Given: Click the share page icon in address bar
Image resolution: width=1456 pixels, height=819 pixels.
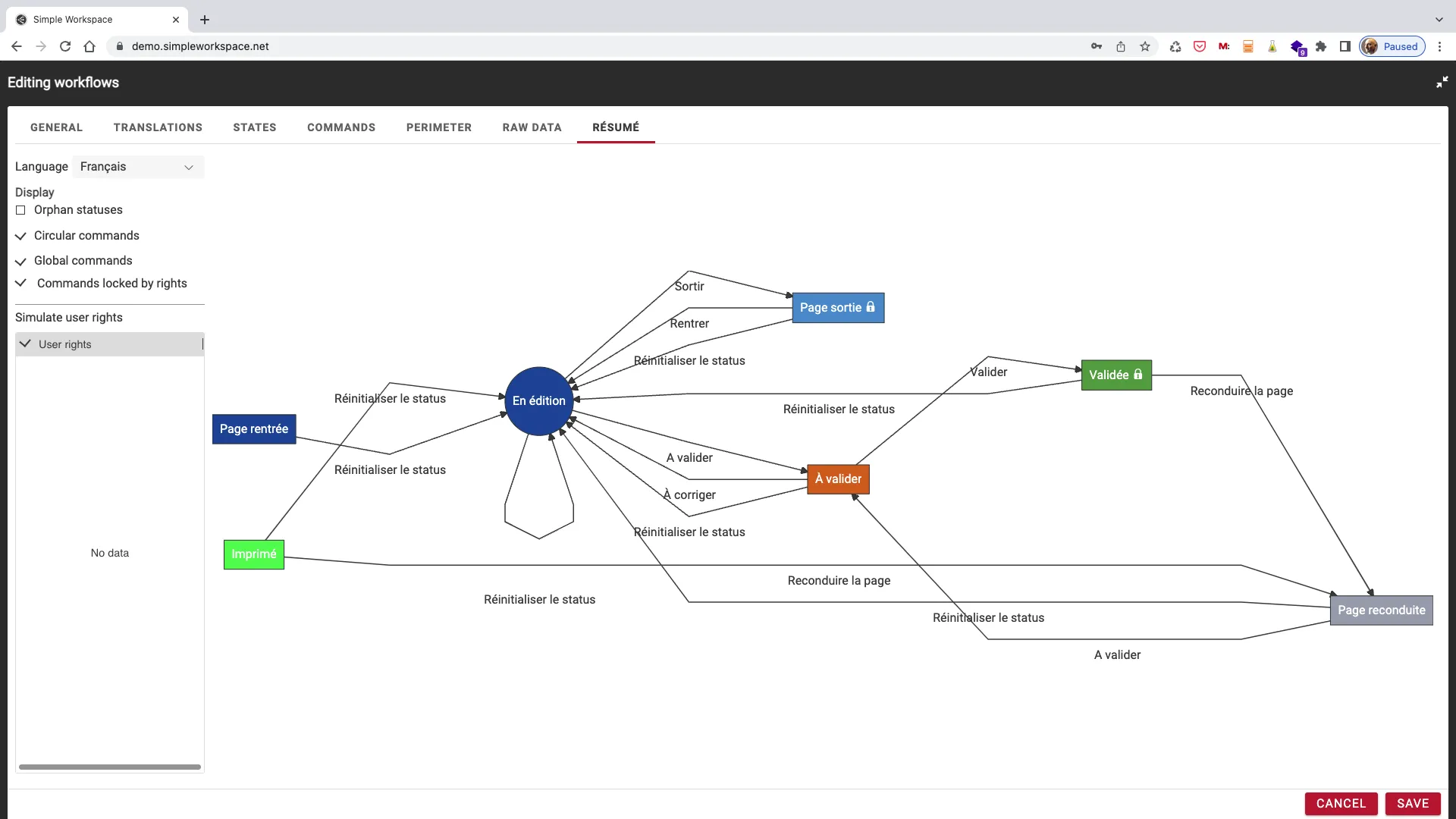Looking at the screenshot, I should [1121, 46].
